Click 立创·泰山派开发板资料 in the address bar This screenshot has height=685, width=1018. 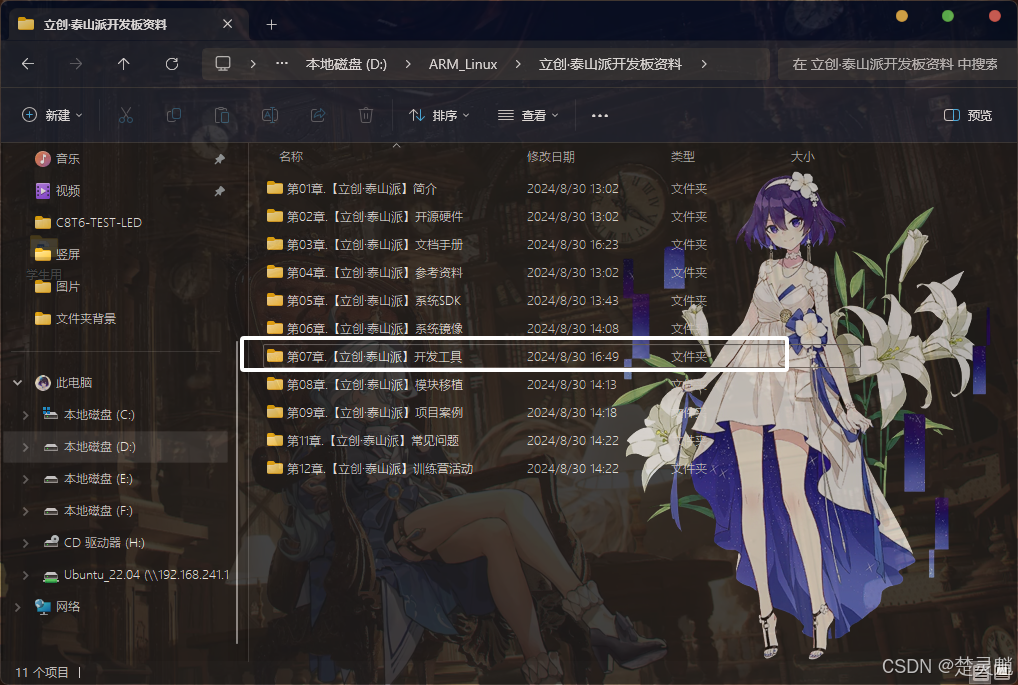pos(610,64)
